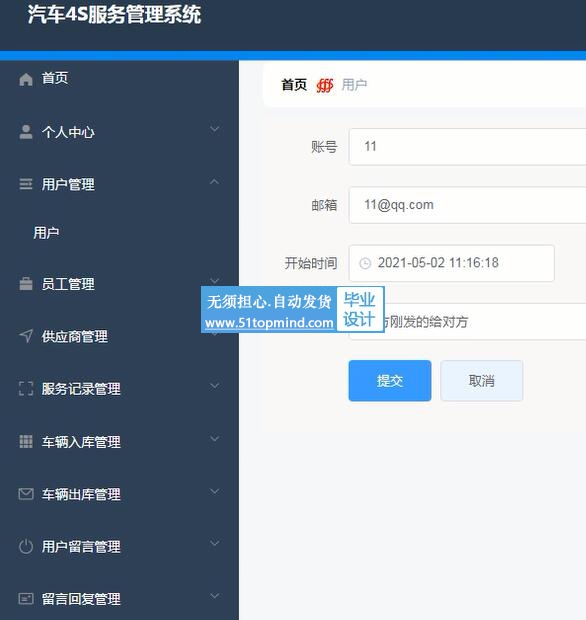Click the 首页 breadcrumb link
This screenshot has height=620, width=586.
(294, 85)
